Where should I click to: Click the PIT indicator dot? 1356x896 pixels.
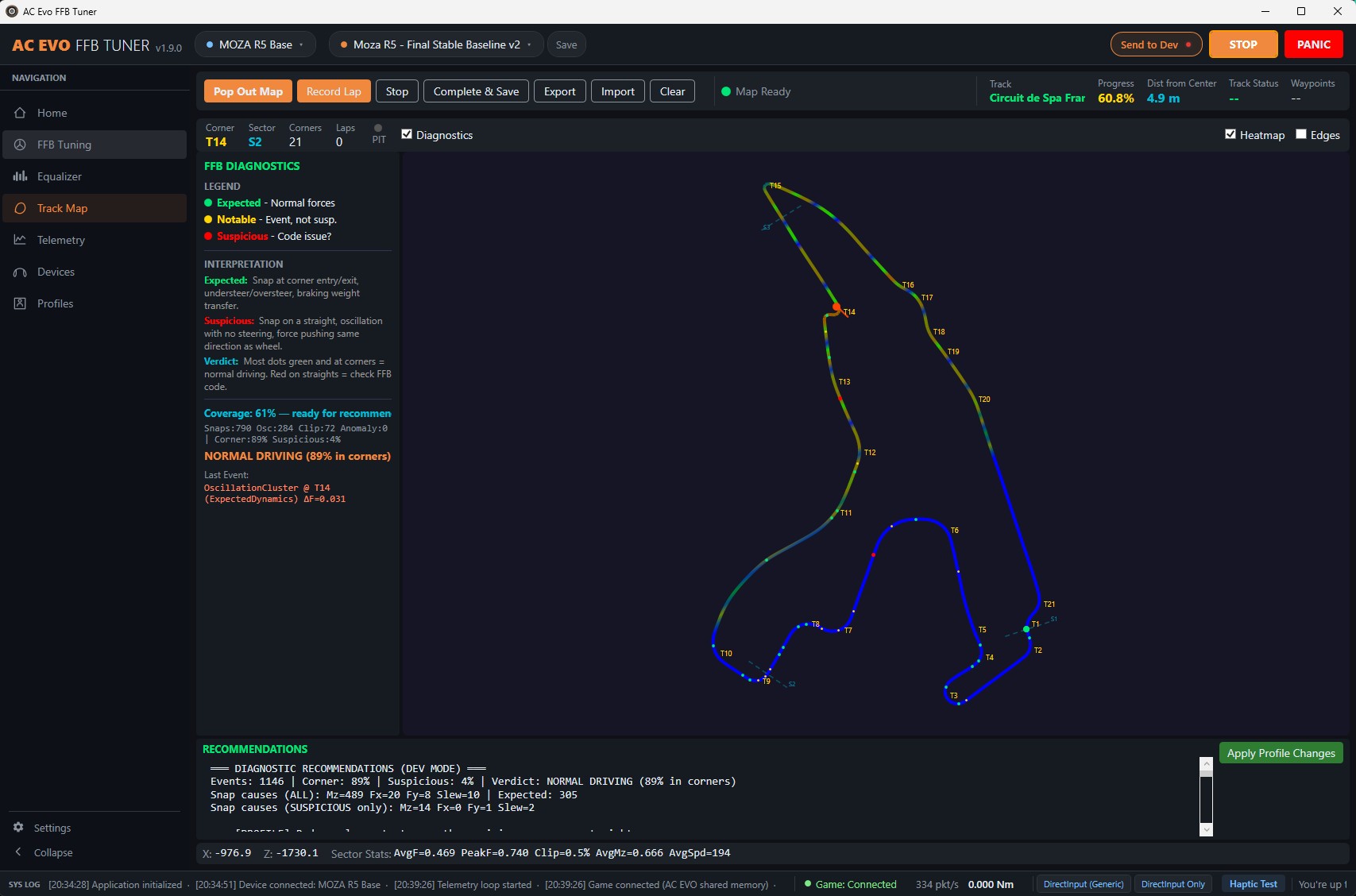tap(378, 128)
